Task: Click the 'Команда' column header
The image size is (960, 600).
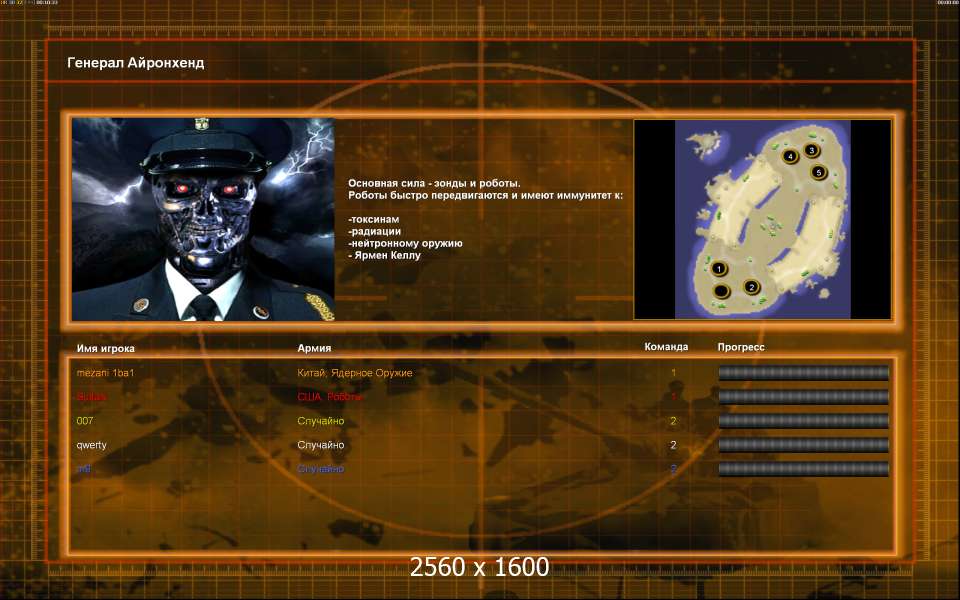Action: (666, 347)
